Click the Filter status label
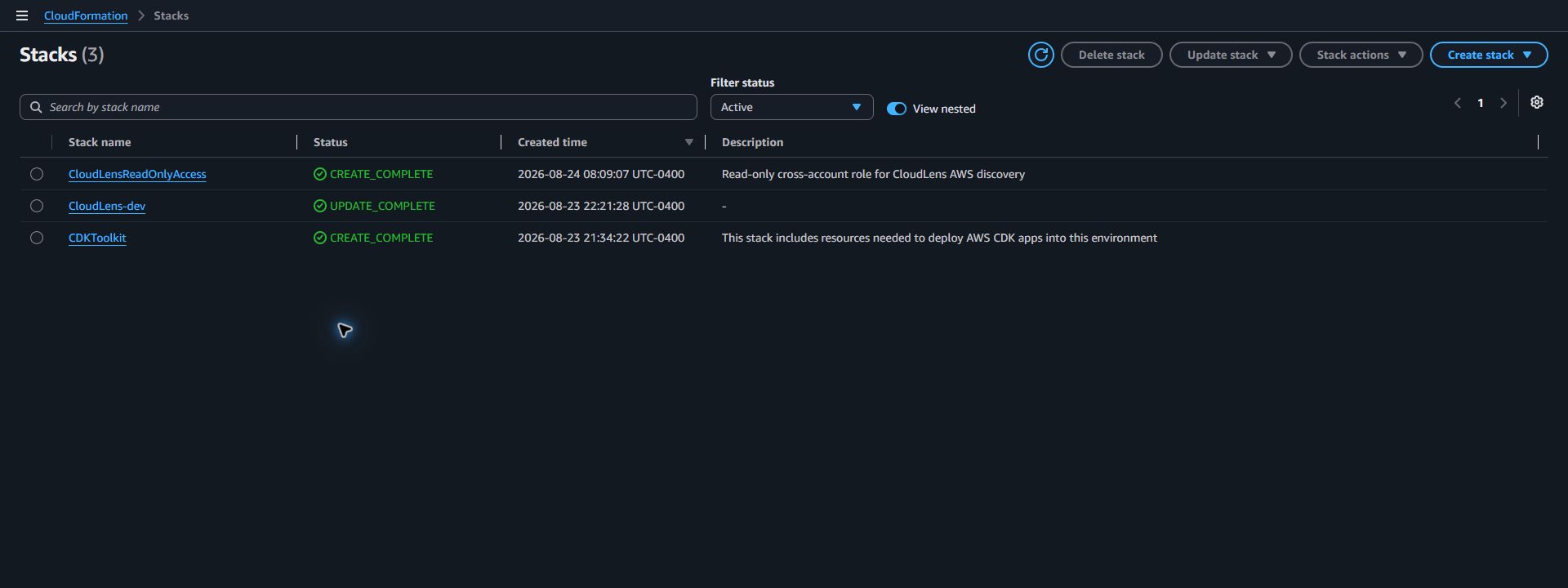 (742, 82)
